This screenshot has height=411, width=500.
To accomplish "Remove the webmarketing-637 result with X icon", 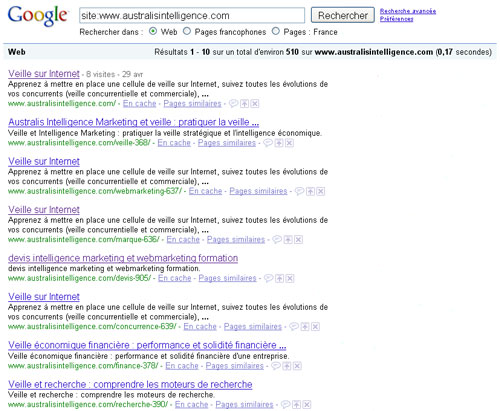I will coord(321,191).
